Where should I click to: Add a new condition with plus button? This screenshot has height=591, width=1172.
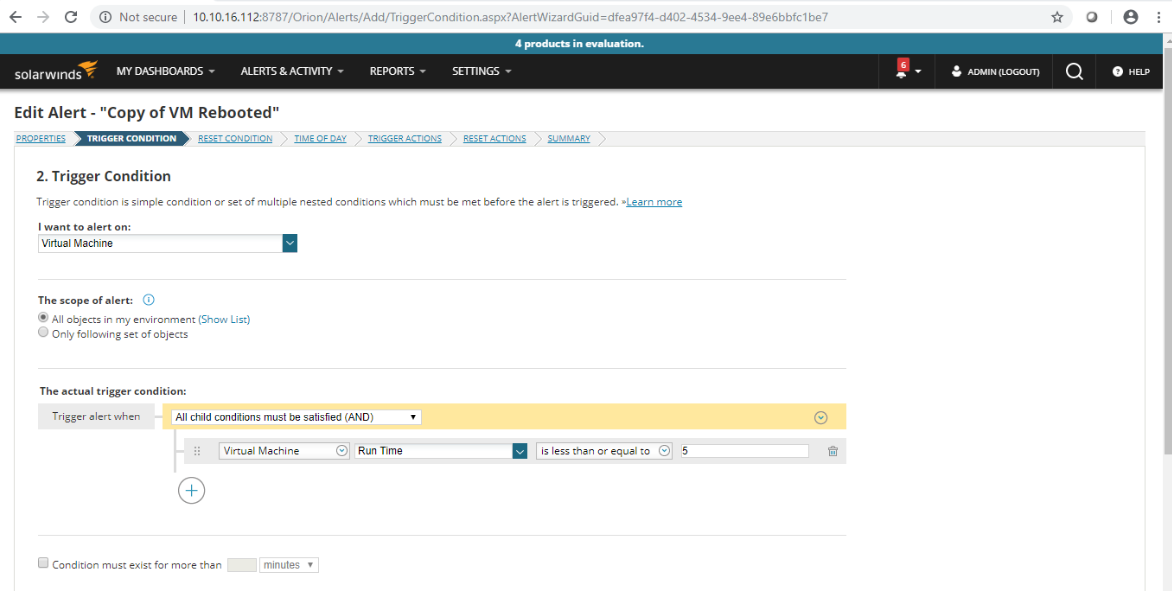(x=191, y=490)
